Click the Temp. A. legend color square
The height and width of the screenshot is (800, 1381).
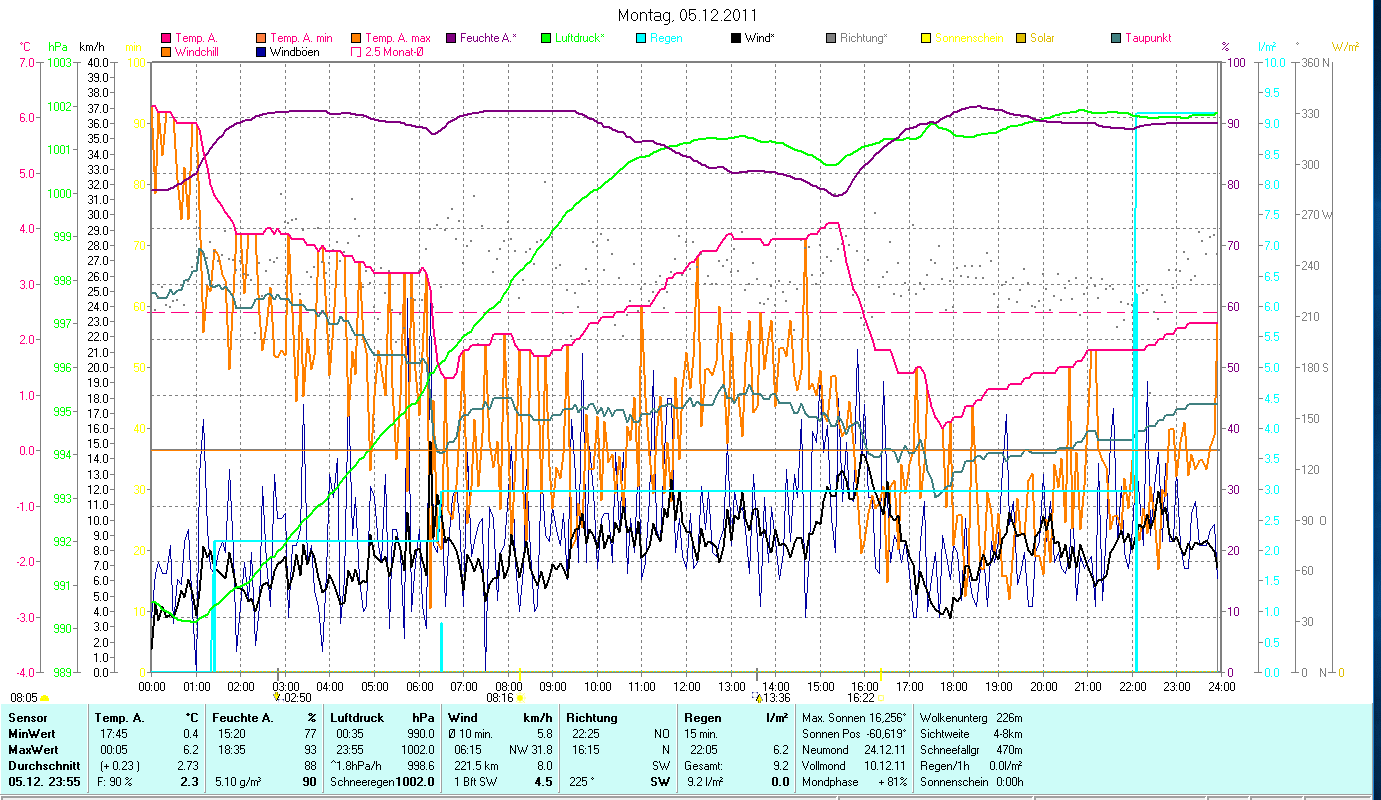point(166,39)
